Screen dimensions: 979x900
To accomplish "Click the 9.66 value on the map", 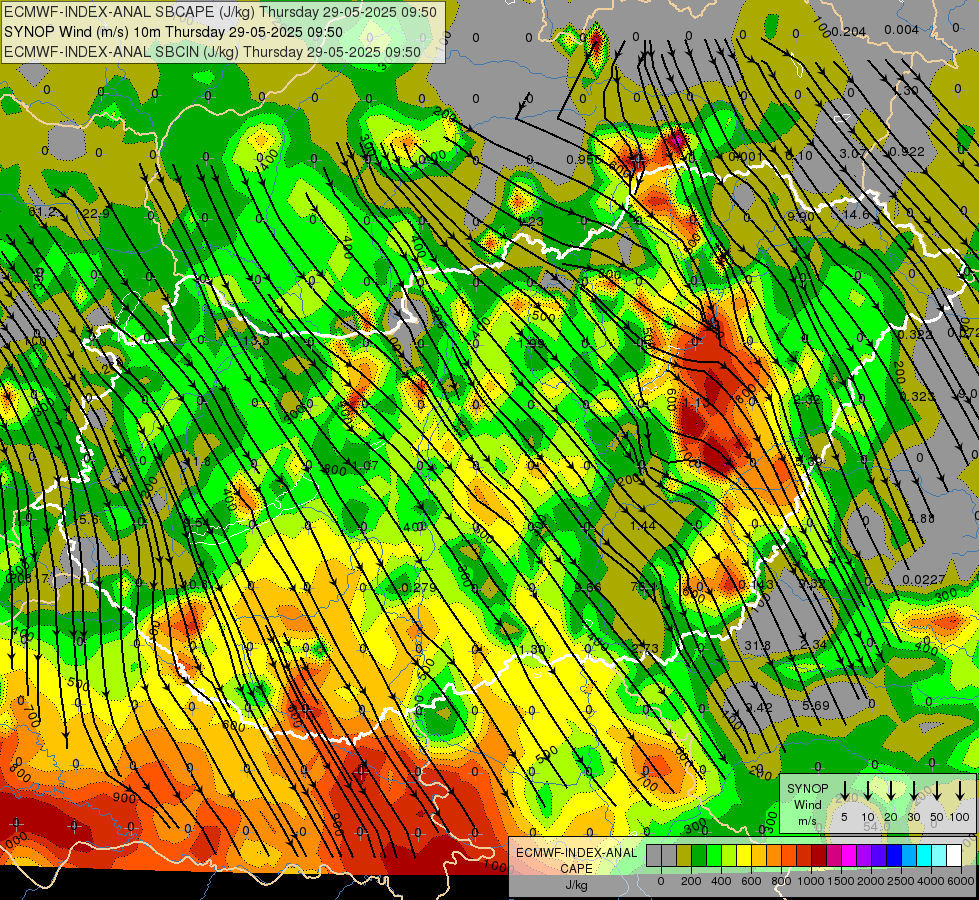I will click(x=588, y=587).
